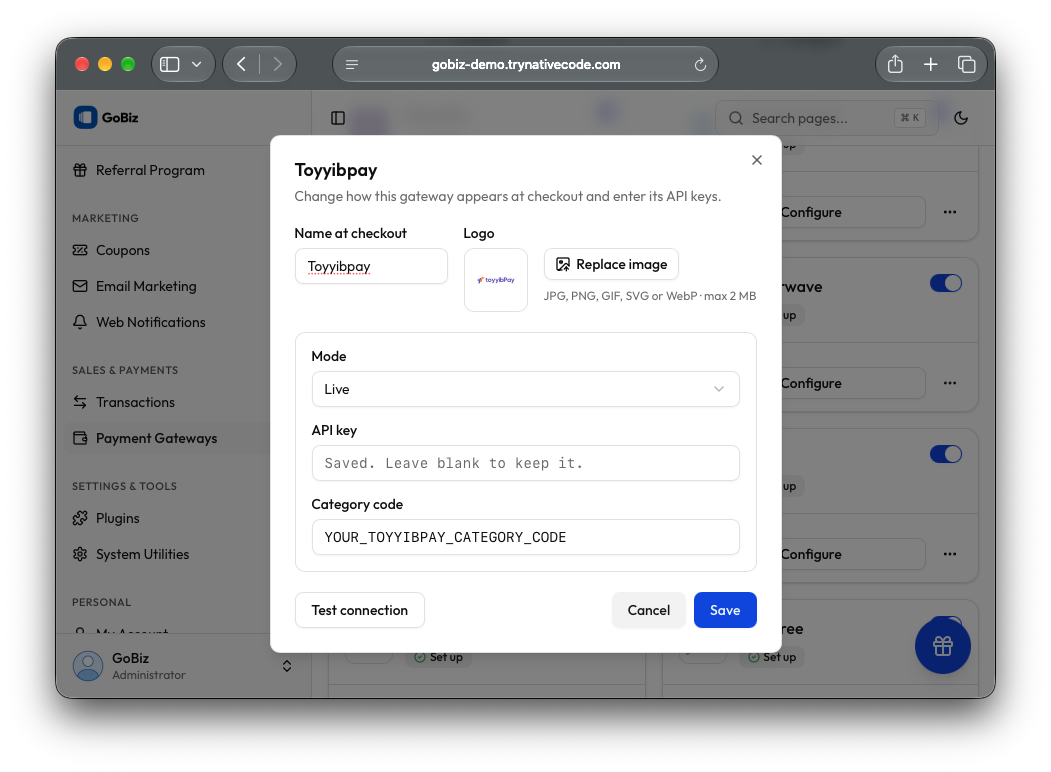Click the floating gift button
Viewport: 1051px width, 772px height.
point(942,646)
